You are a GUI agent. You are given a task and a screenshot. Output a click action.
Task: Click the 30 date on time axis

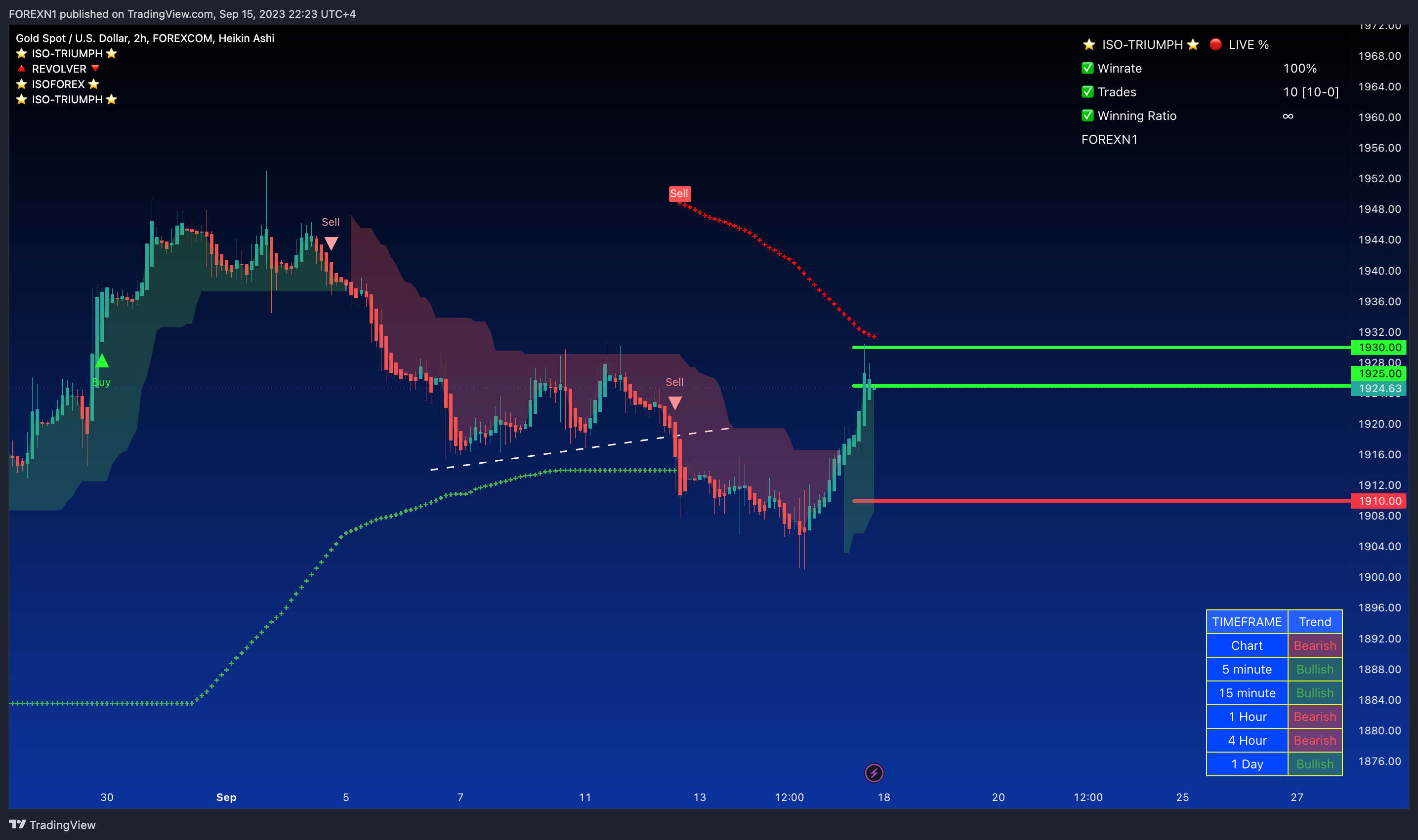click(x=107, y=797)
